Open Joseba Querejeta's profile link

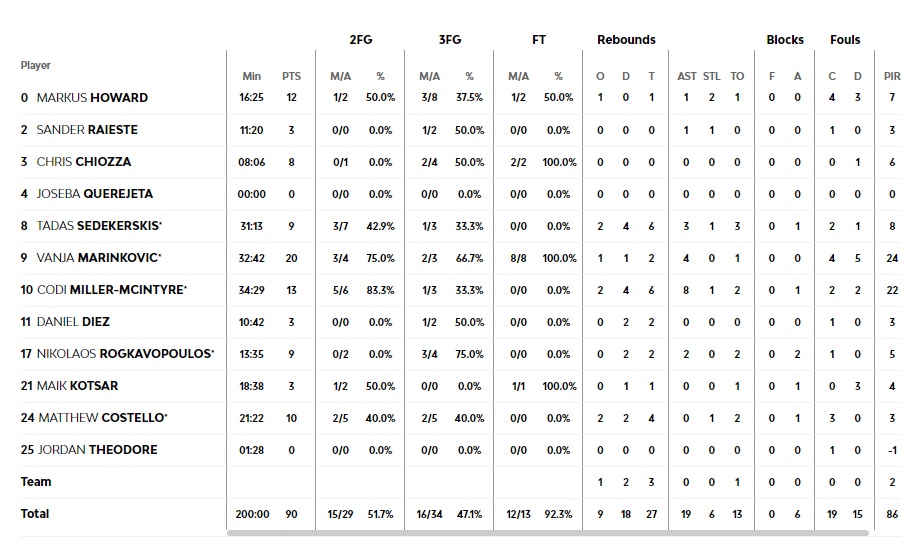coord(95,194)
